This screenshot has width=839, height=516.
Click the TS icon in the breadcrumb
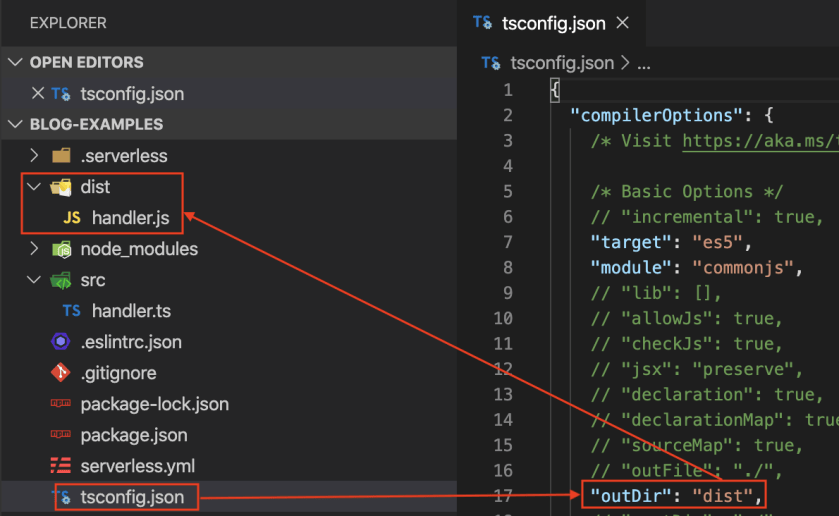coord(491,63)
